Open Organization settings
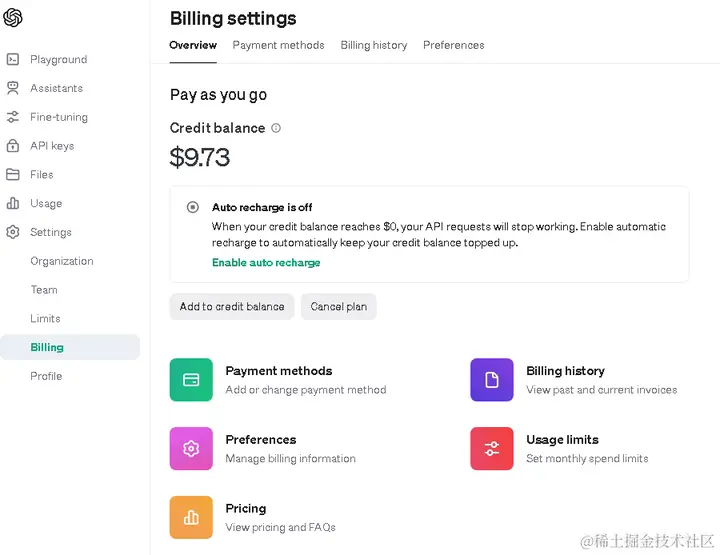 tap(62, 261)
